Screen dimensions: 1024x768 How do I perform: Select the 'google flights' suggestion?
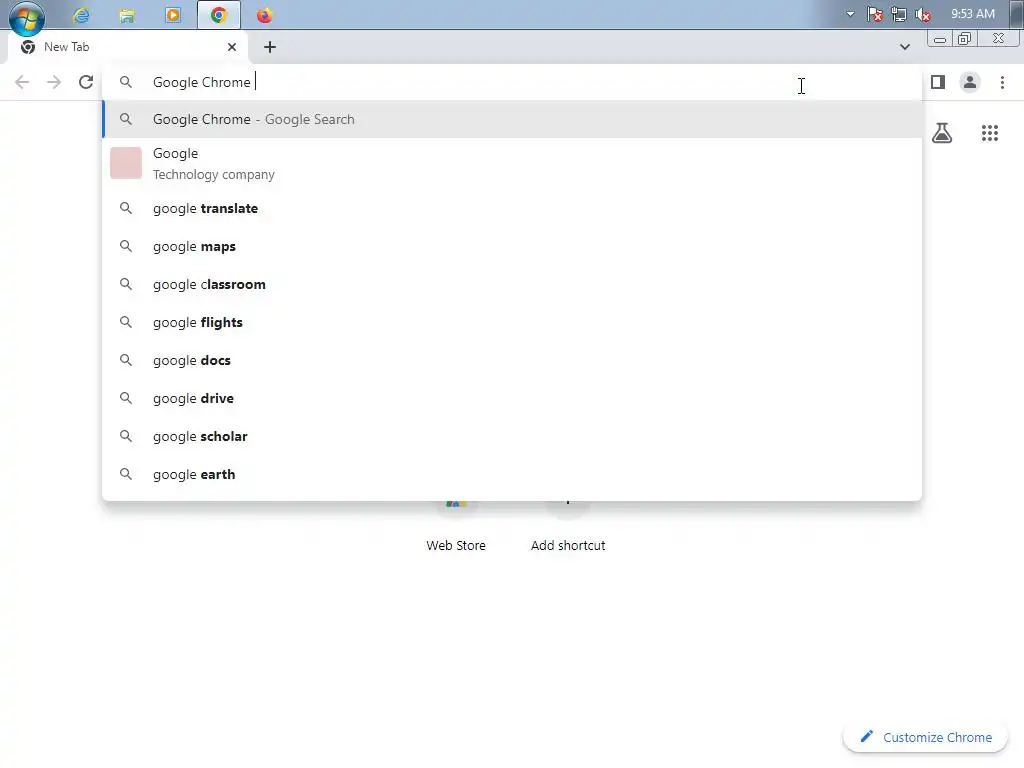pos(512,322)
